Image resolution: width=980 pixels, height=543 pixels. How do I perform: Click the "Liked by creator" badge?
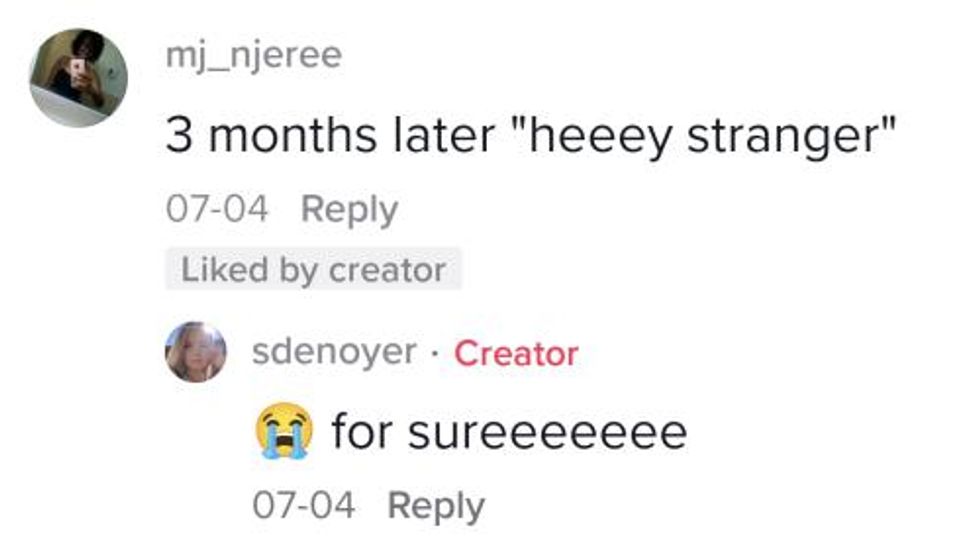313,270
